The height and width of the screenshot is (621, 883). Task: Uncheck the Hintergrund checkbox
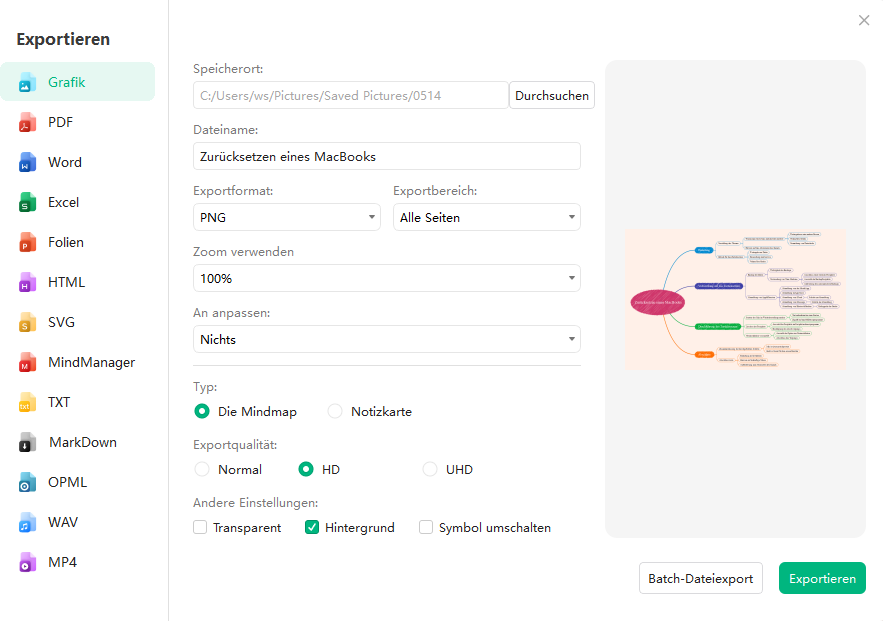coord(312,527)
